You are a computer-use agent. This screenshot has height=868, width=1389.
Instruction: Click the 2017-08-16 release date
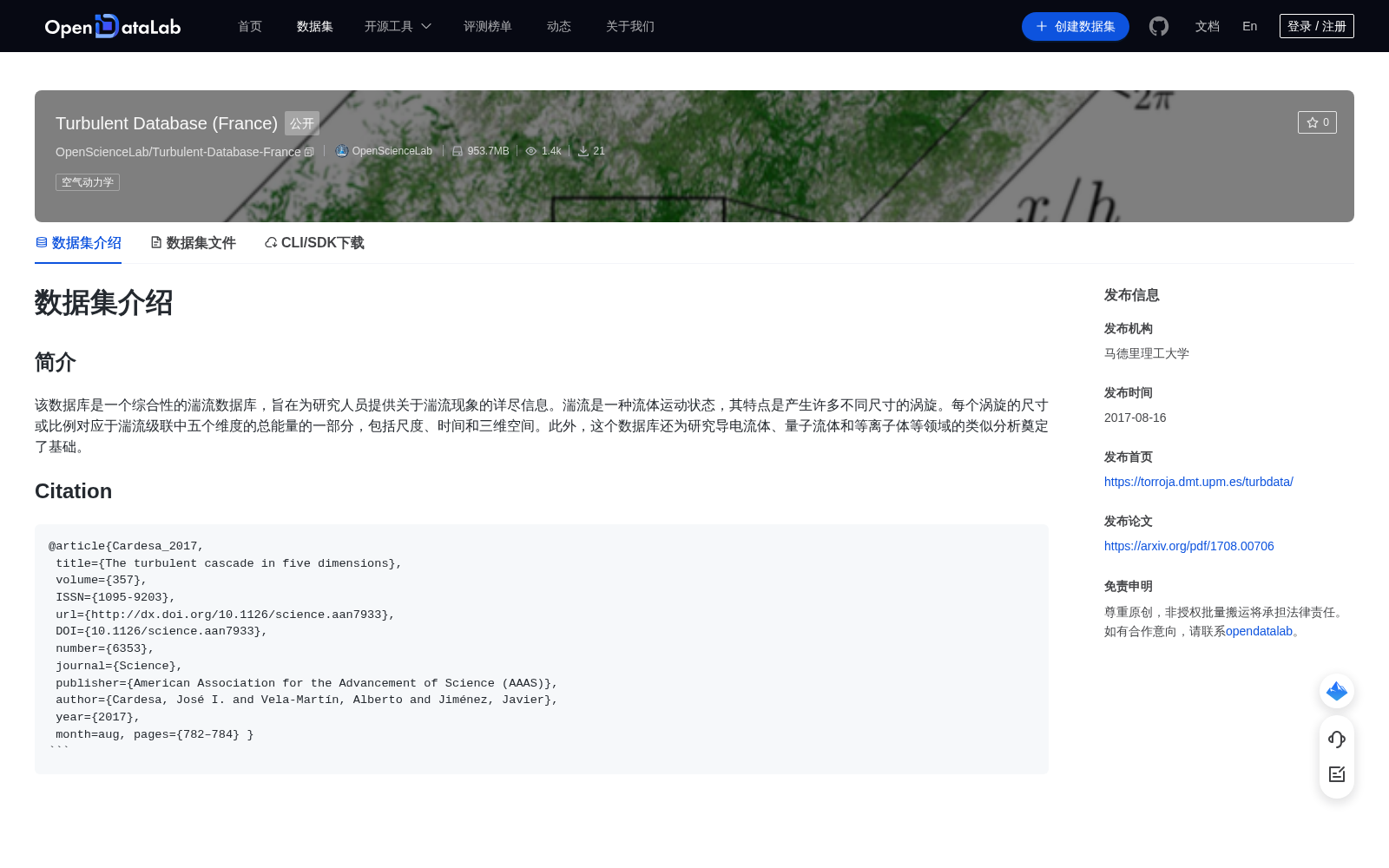coord(1136,418)
